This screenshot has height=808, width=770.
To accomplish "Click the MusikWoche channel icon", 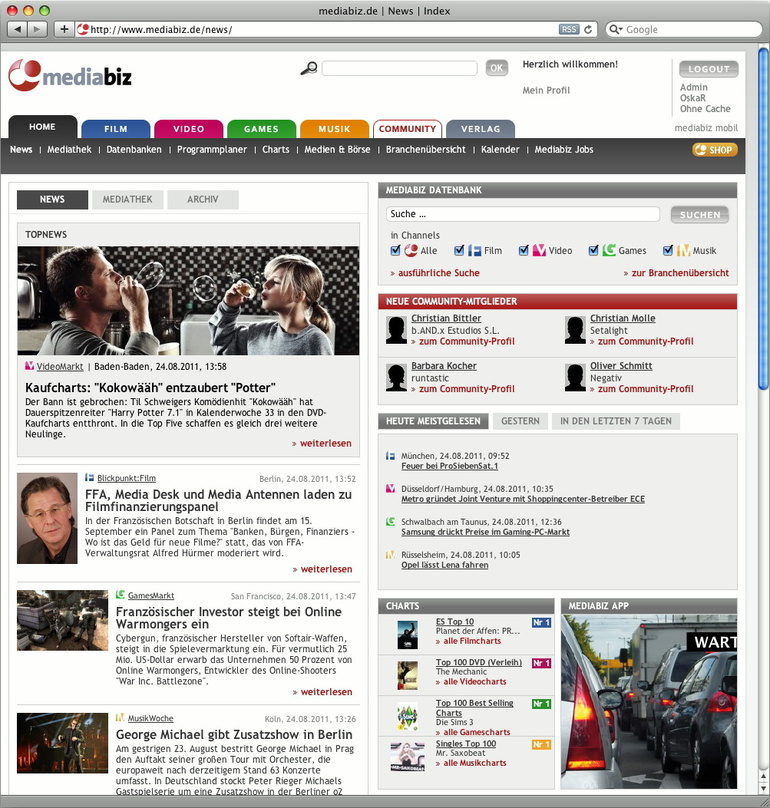I will [x=120, y=717].
